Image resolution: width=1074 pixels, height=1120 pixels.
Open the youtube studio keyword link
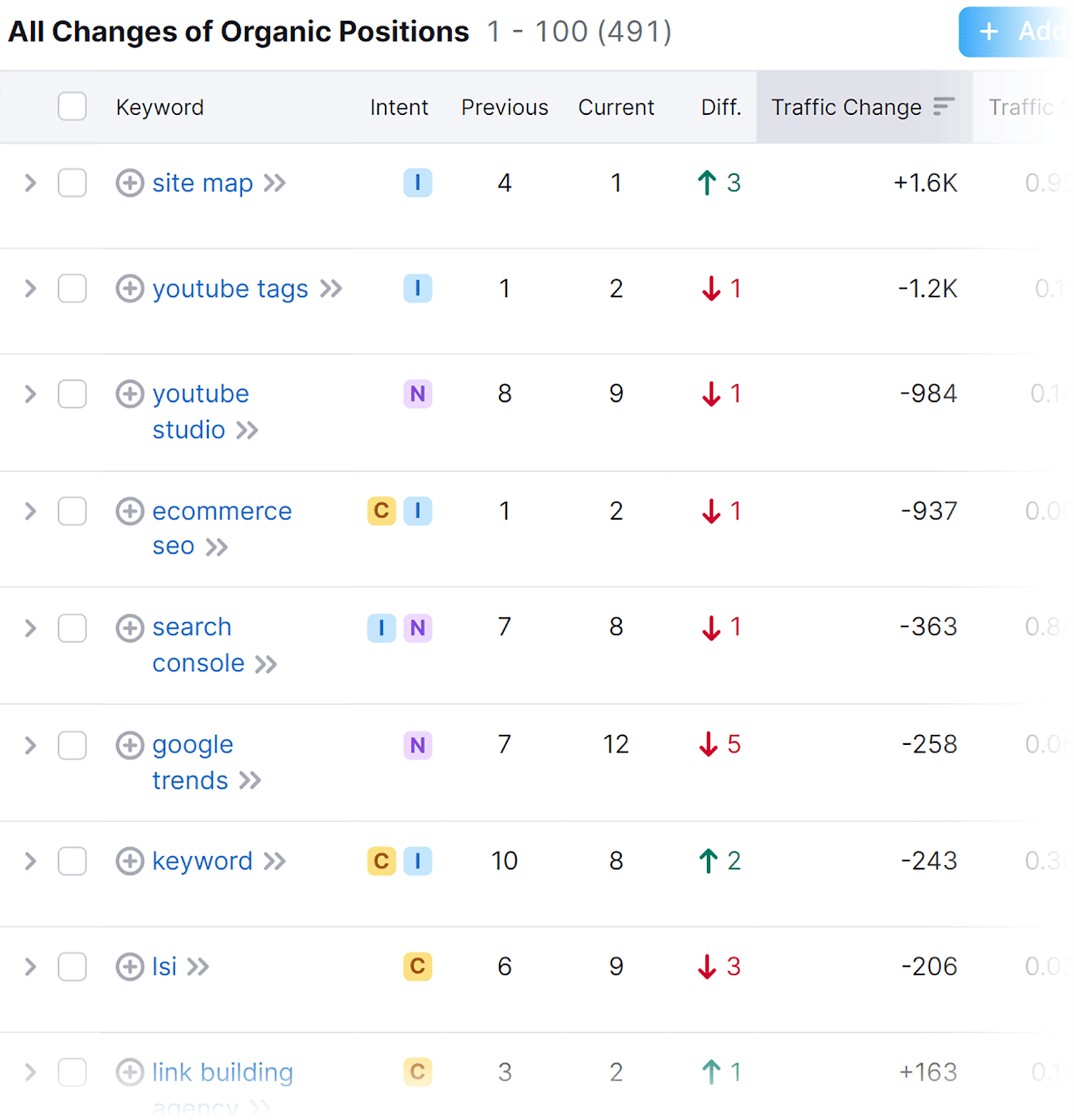pyautogui.click(x=200, y=394)
